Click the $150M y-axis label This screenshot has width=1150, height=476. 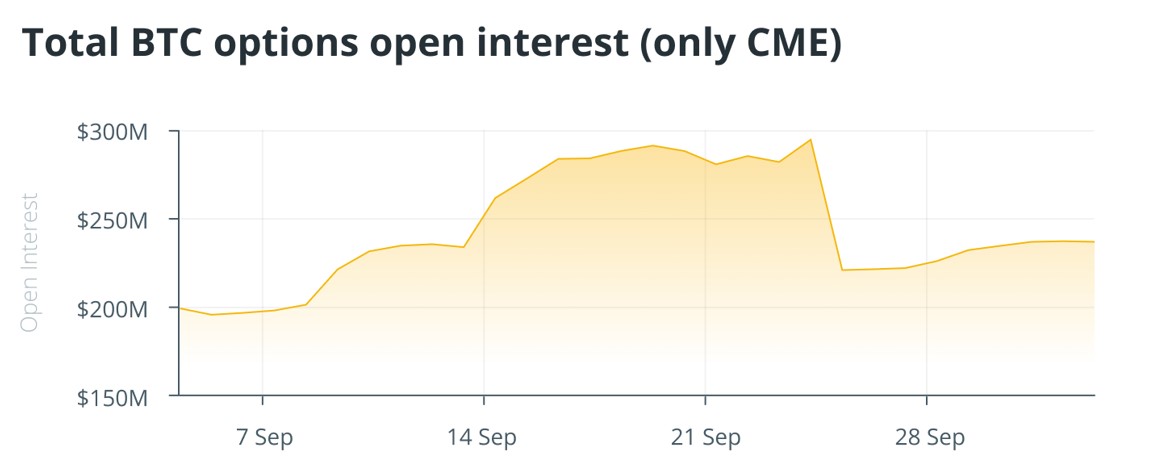click(x=112, y=398)
